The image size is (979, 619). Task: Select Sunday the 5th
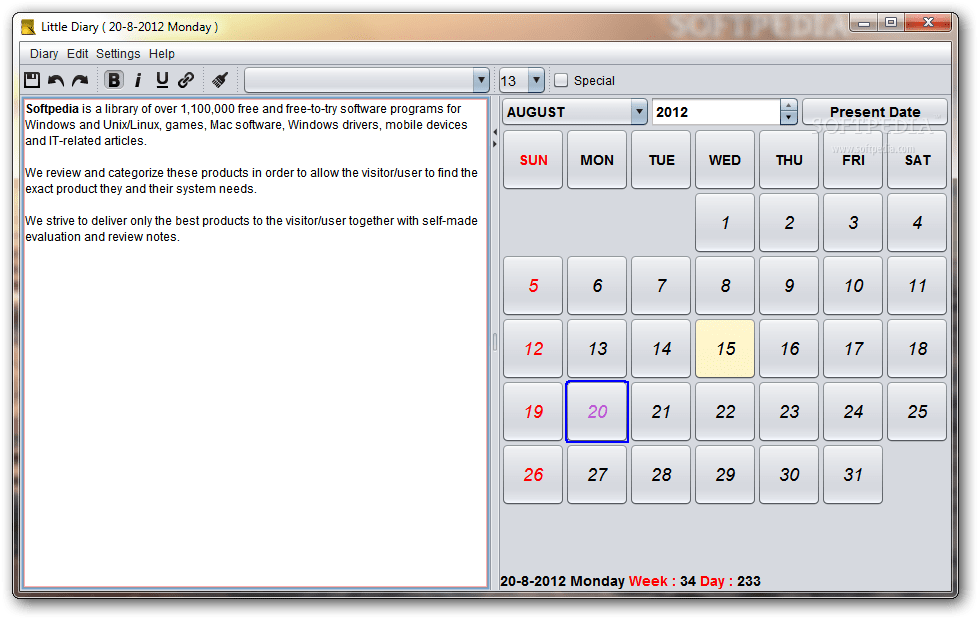point(533,285)
